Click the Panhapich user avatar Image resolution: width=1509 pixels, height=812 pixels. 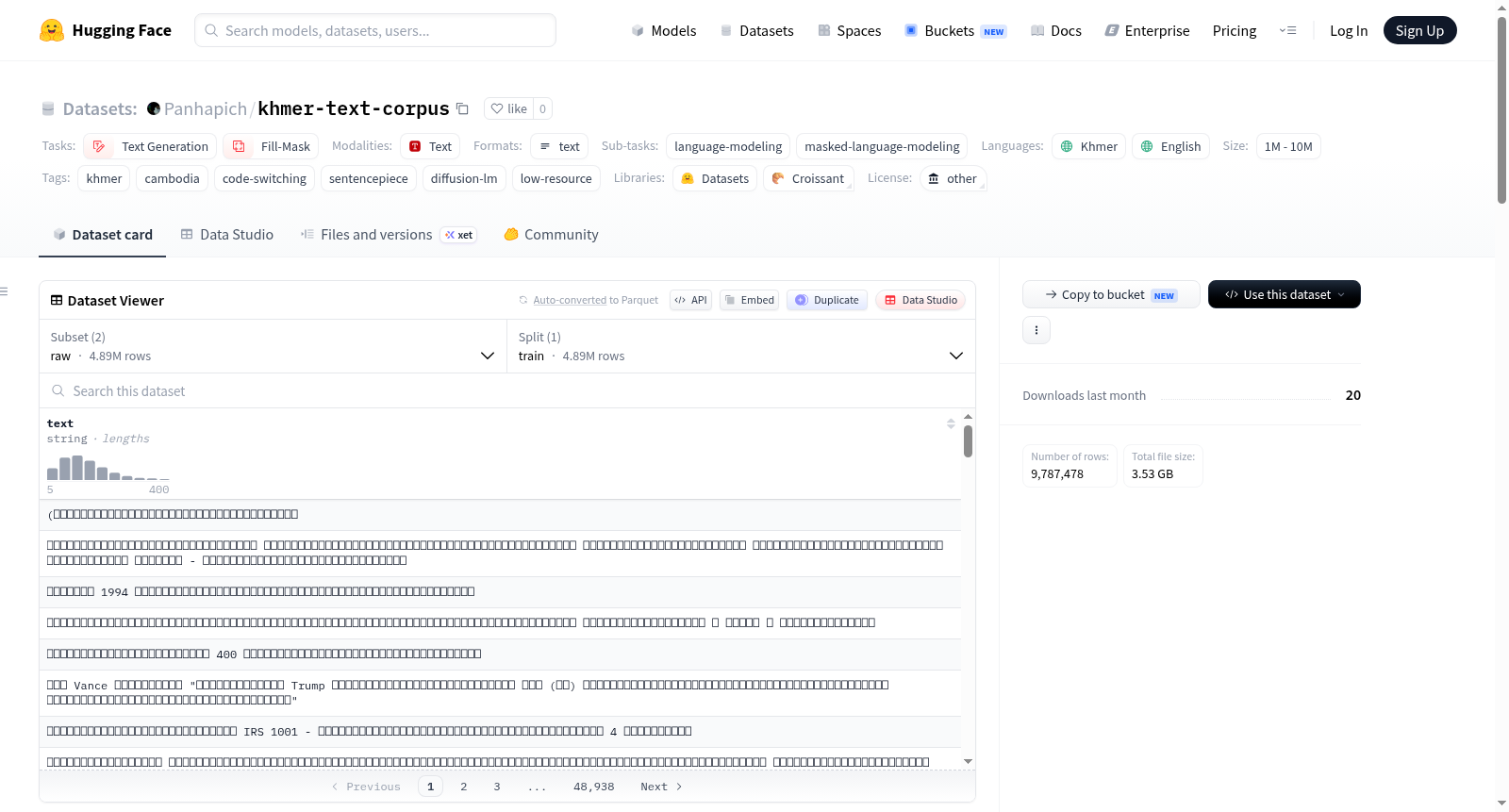pyautogui.click(x=154, y=108)
